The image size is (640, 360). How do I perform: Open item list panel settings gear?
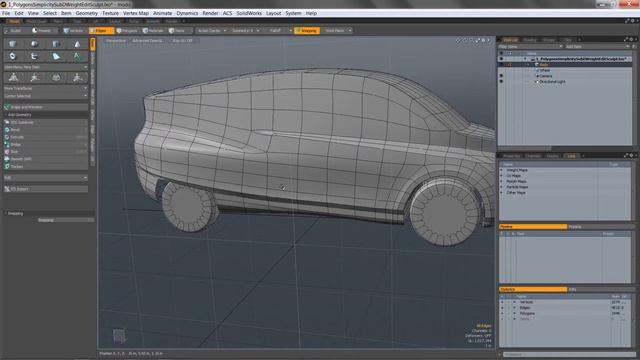point(631,40)
